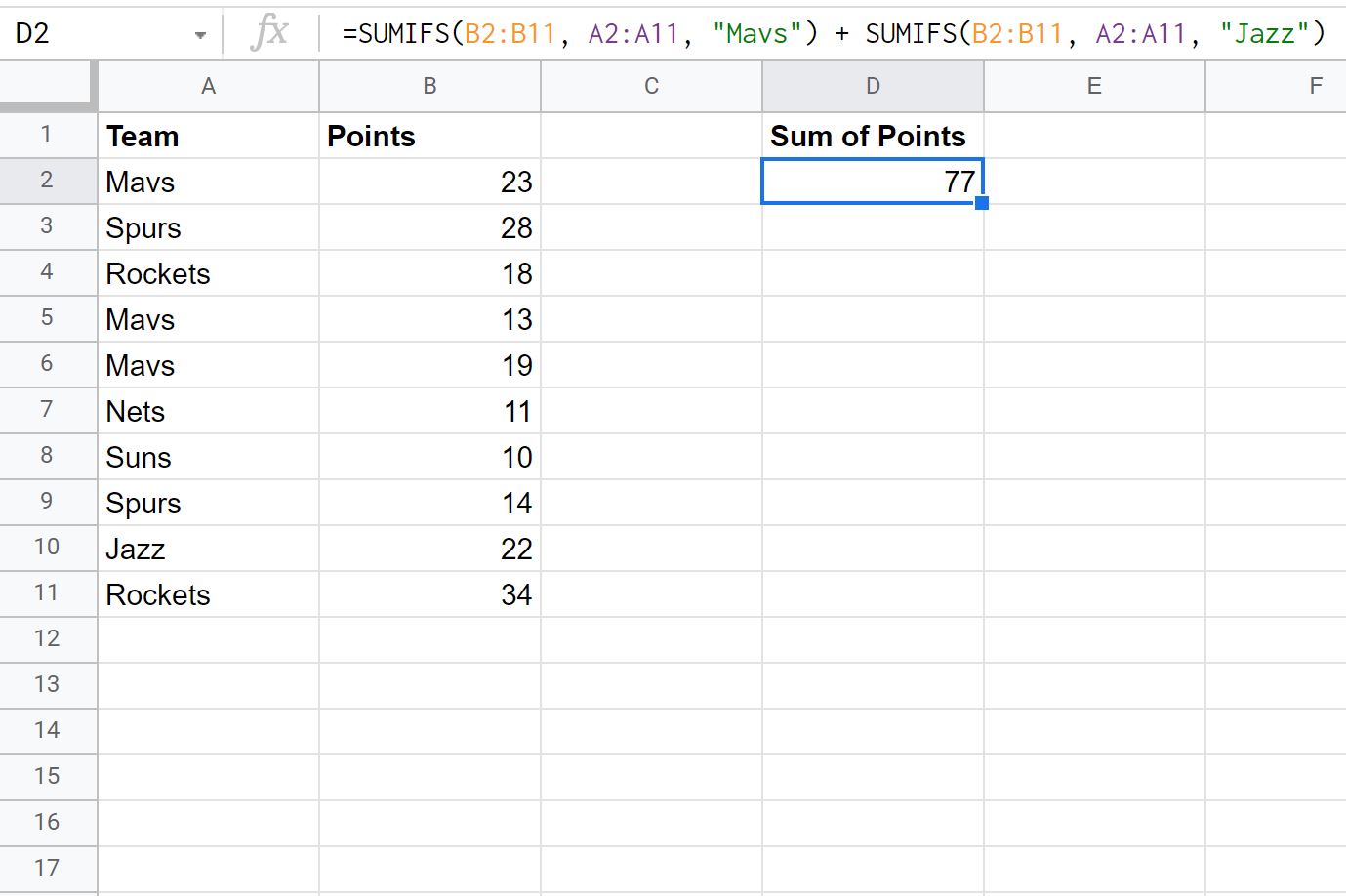This screenshot has width=1346, height=896.
Task: Click the Name box showing D2
Action: (98, 34)
